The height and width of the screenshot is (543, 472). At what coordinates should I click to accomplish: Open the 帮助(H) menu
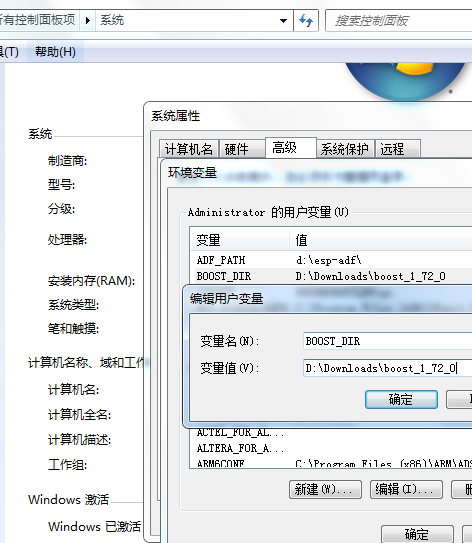pyautogui.click(x=55, y=52)
